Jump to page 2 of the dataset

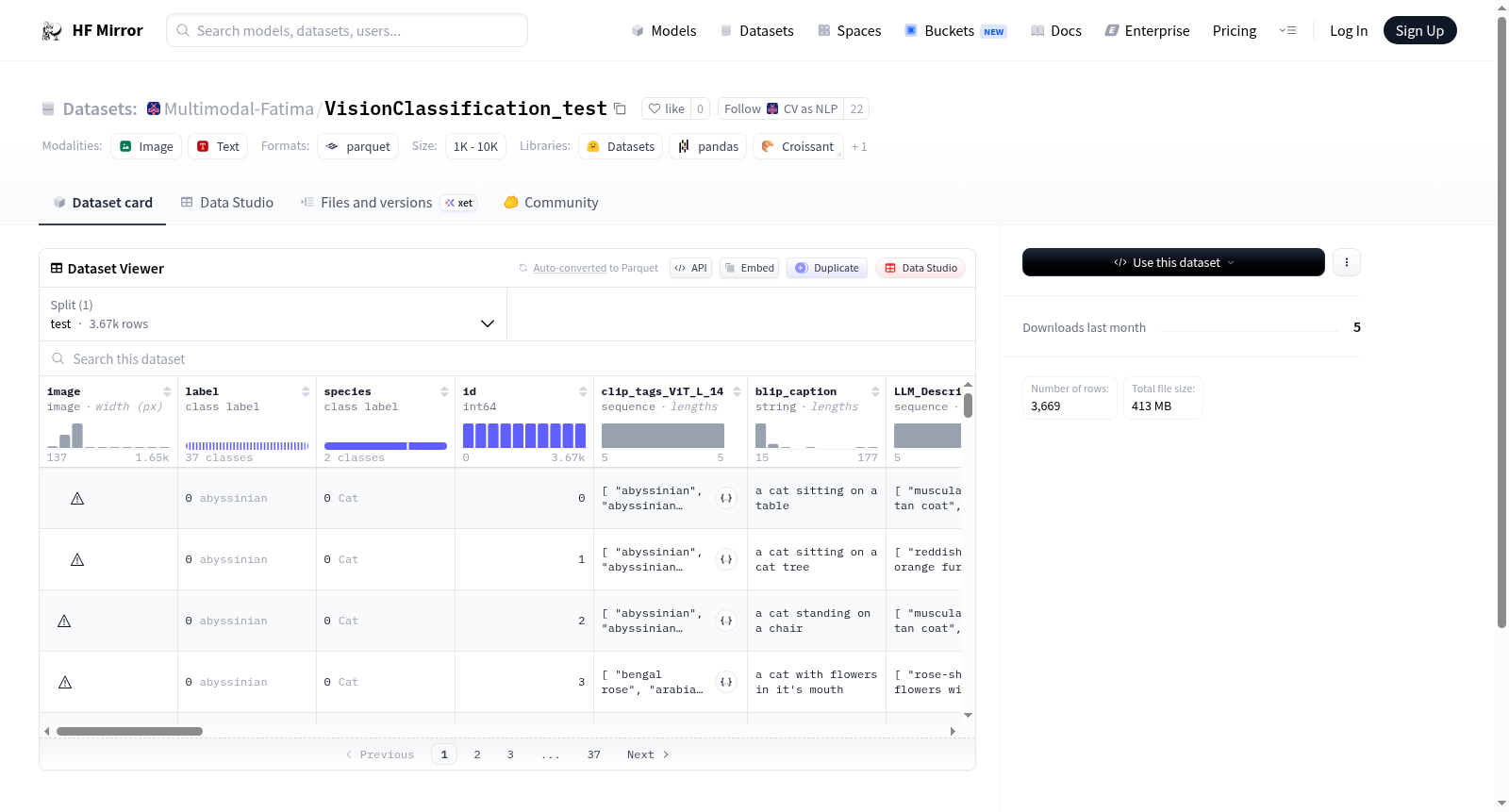(x=477, y=754)
